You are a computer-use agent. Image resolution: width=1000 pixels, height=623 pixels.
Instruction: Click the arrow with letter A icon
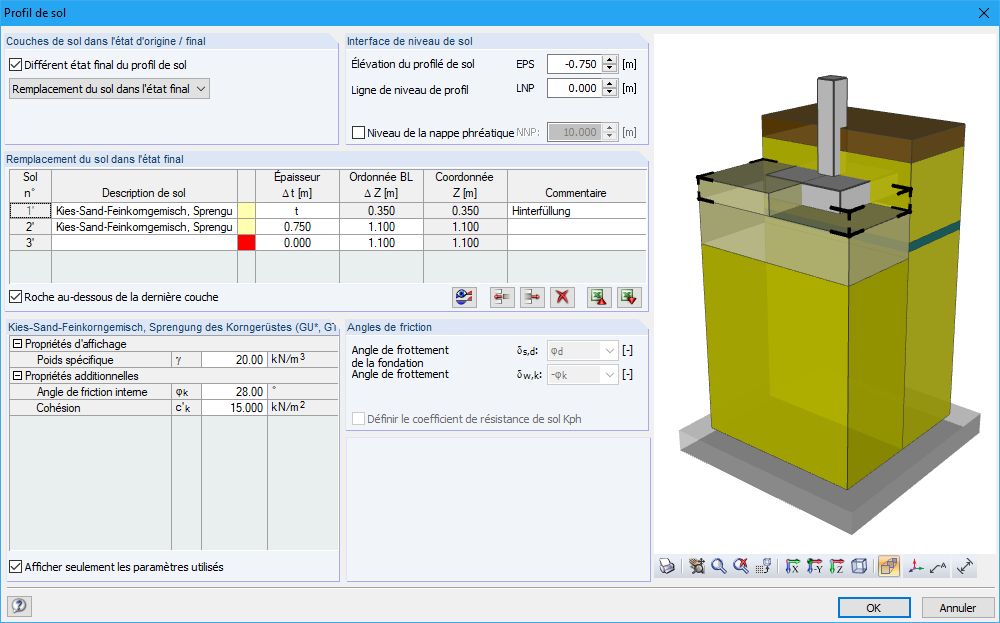coord(938,566)
